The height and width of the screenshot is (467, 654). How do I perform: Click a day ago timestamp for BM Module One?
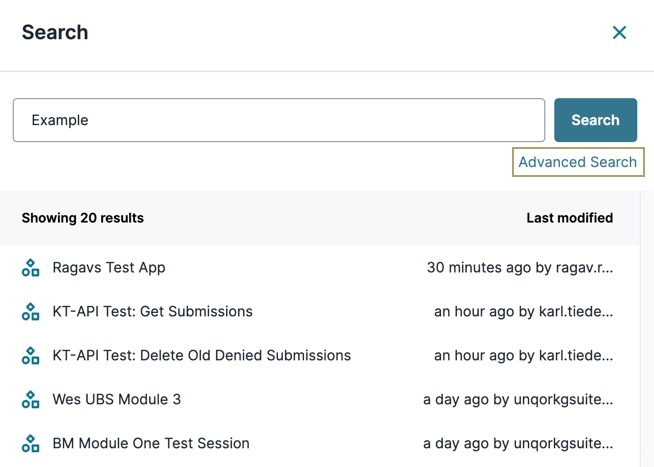pos(518,443)
